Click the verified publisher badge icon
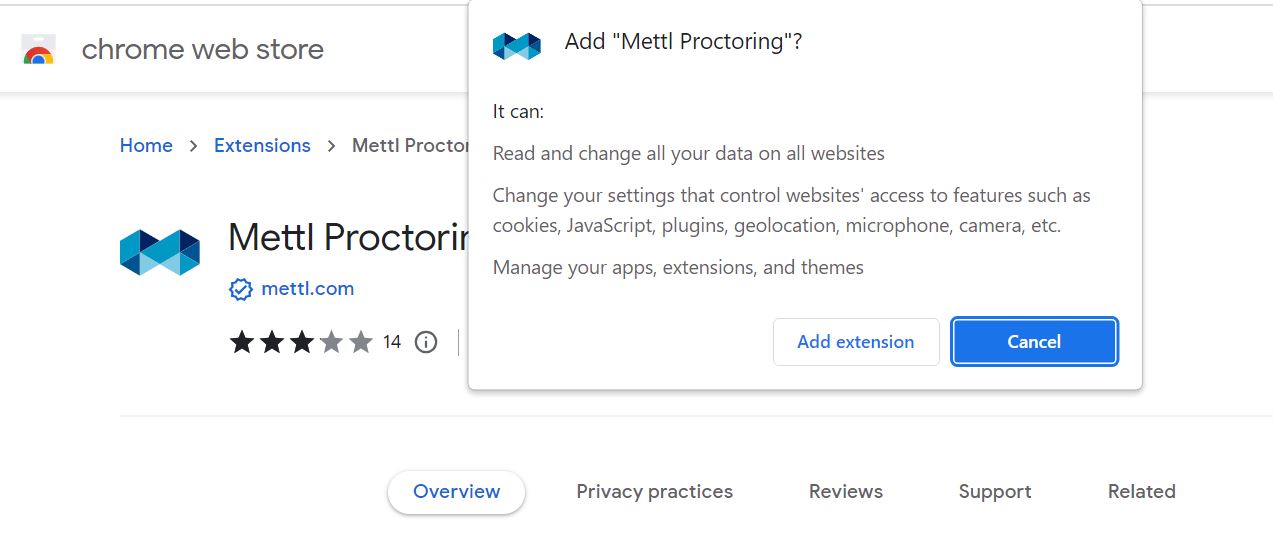 point(241,289)
